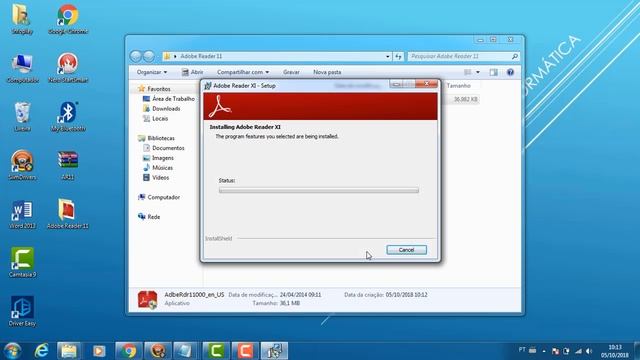Toggle the preview pane button in Explorer
640x360 pixels.
[x=493, y=72]
